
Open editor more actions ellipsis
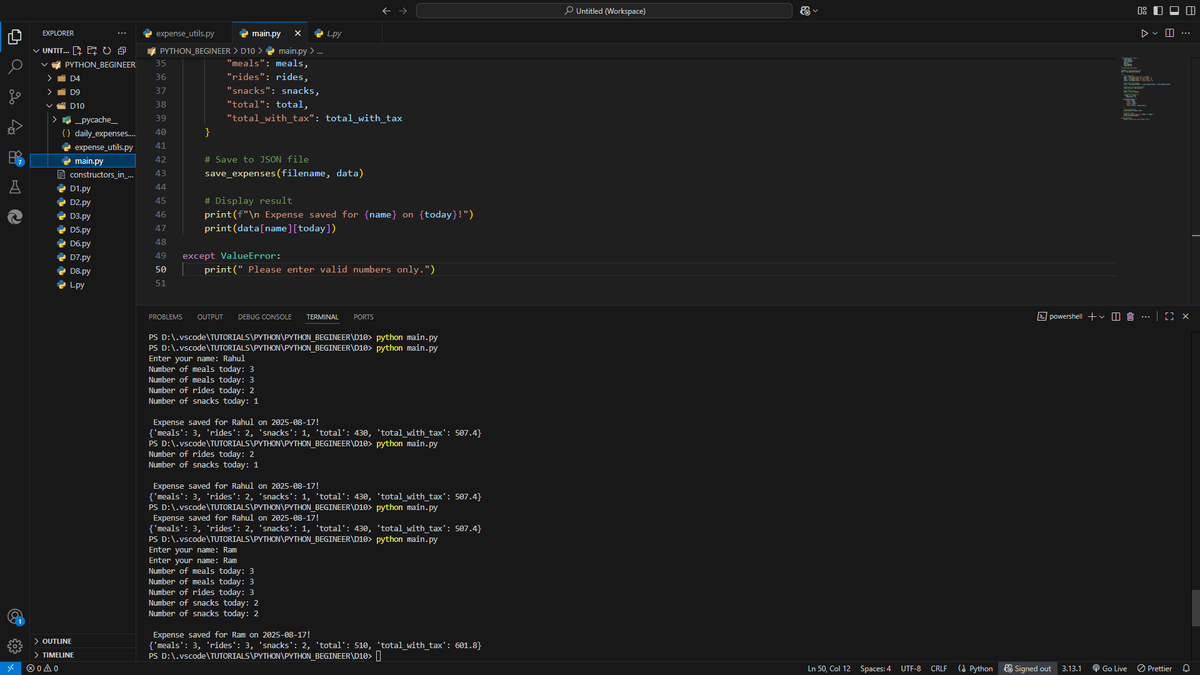click(x=1185, y=33)
